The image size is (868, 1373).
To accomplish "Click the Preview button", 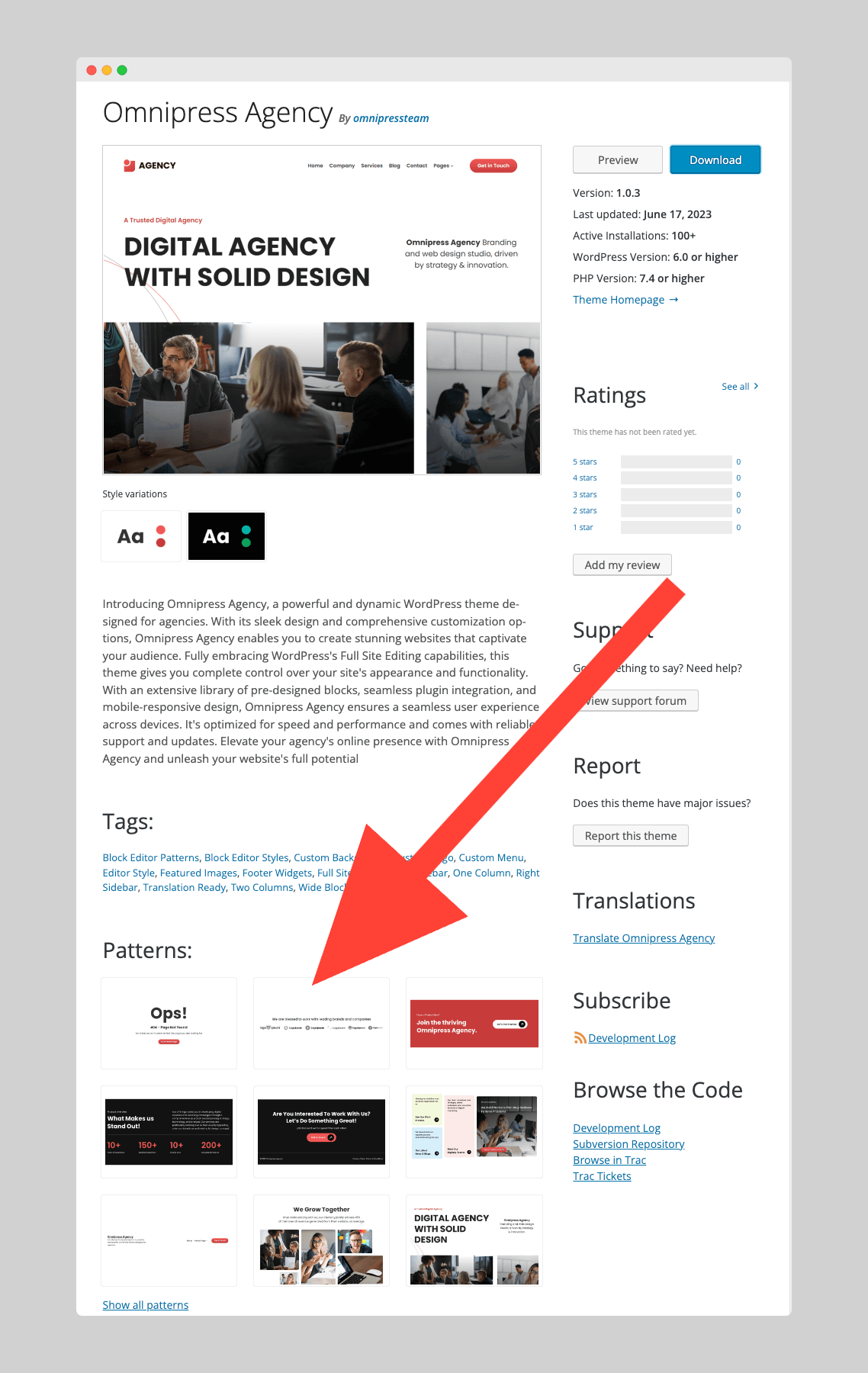I will pos(618,159).
